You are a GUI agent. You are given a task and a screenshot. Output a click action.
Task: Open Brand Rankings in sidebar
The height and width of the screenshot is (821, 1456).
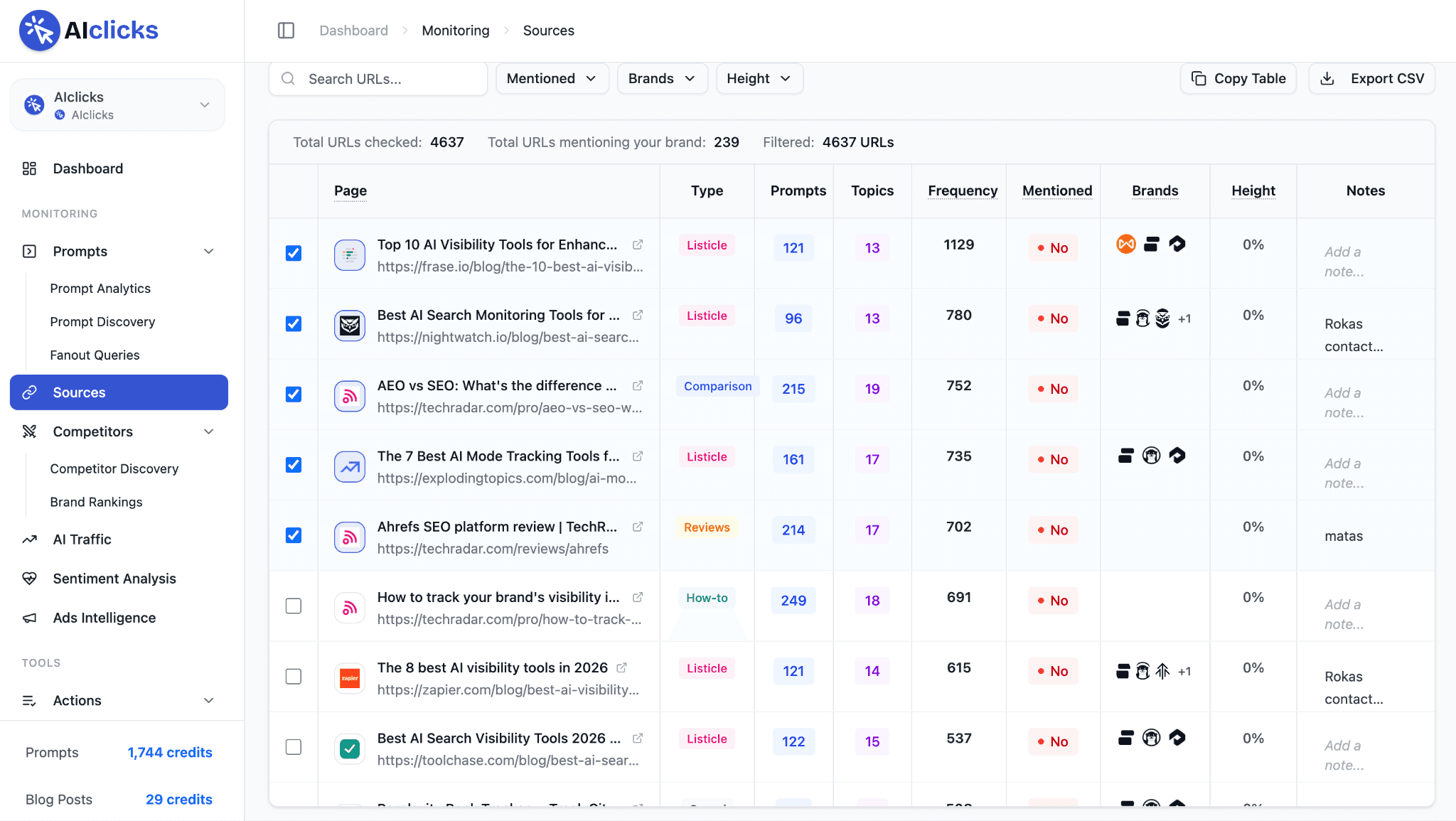click(96, 502)
